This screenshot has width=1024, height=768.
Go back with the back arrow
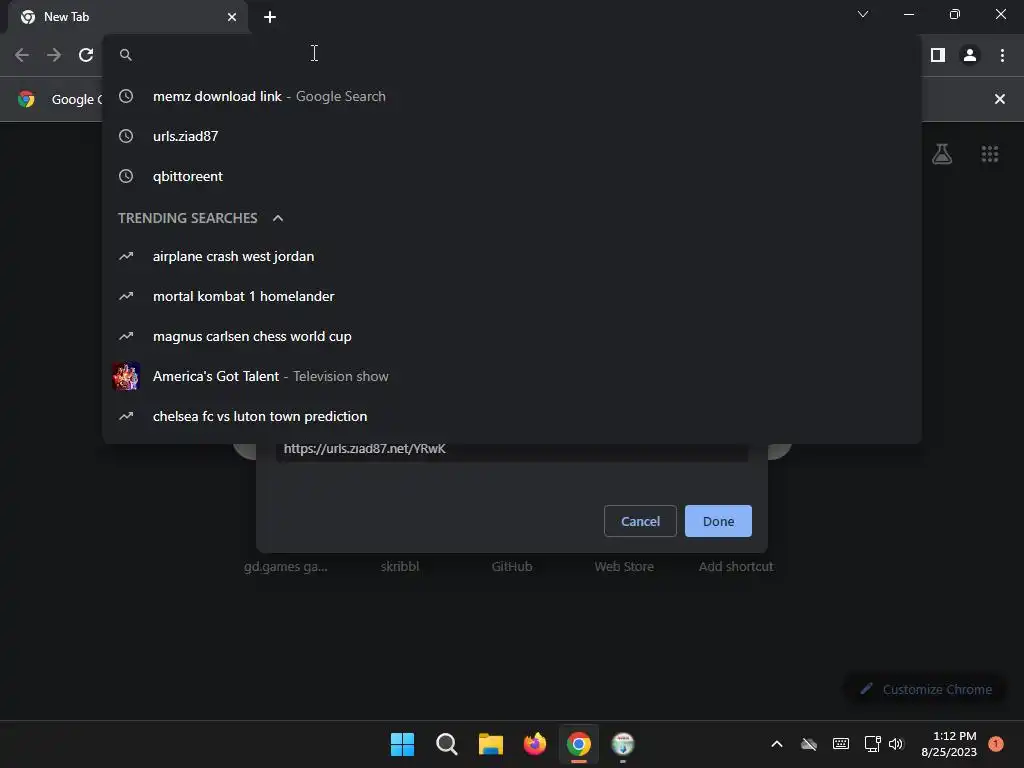(x=22, y=55)
